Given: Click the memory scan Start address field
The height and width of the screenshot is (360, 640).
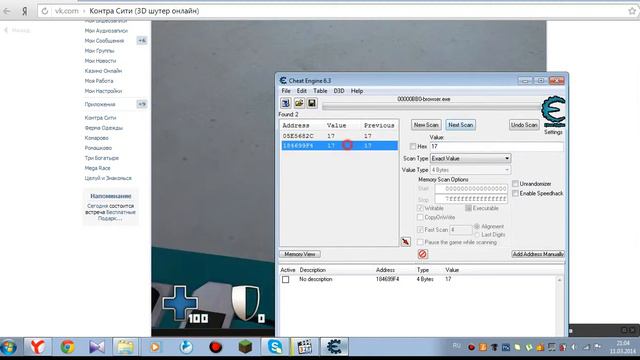Looking at the screenshot, I should [471, 189].
